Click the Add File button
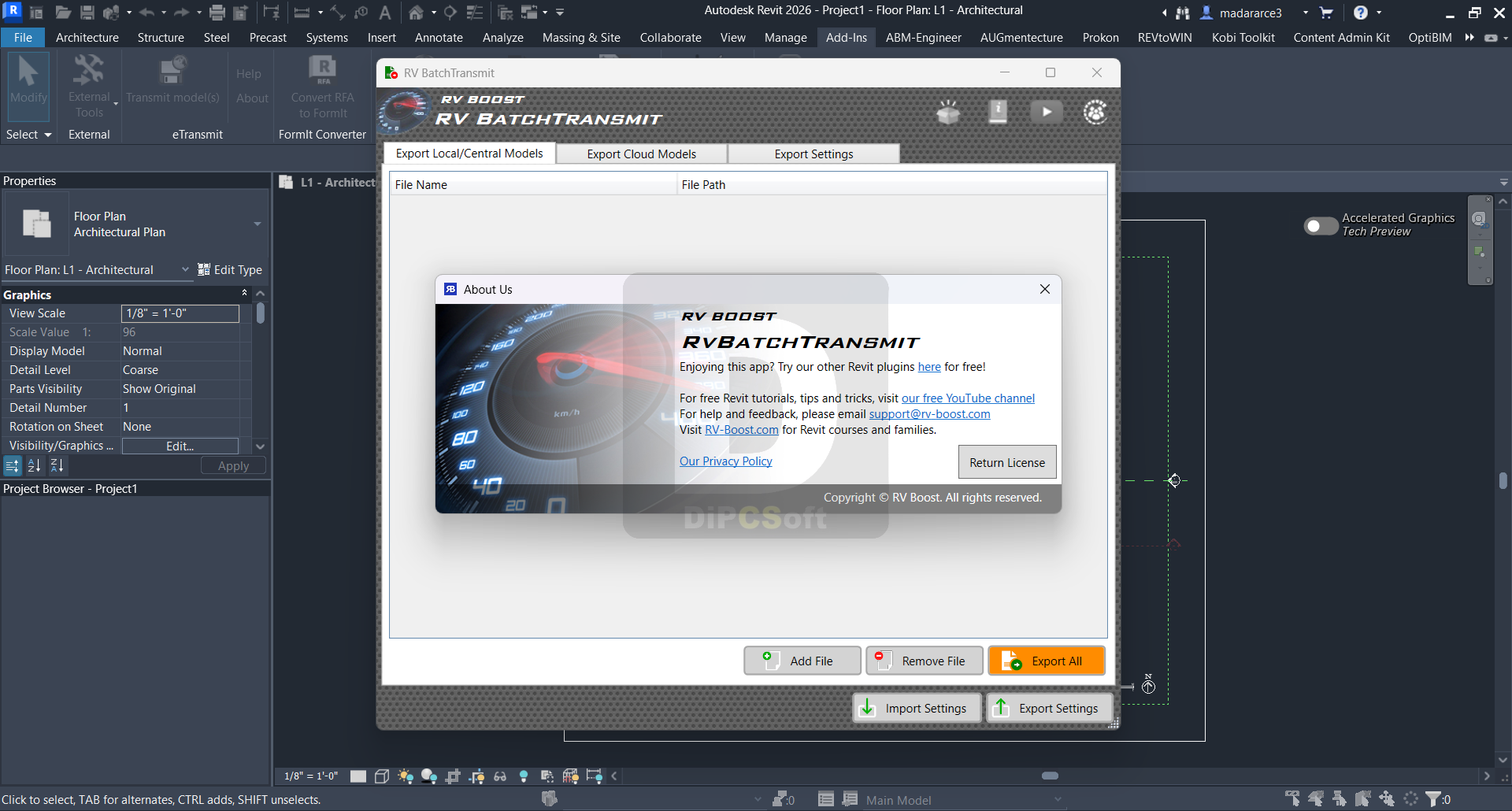 802,661
